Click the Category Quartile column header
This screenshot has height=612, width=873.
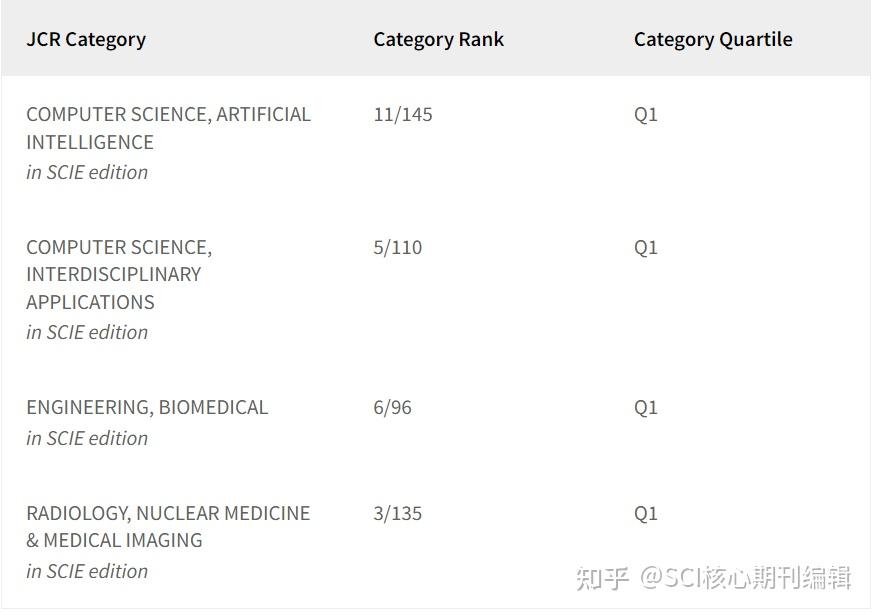tap(712, 40)
